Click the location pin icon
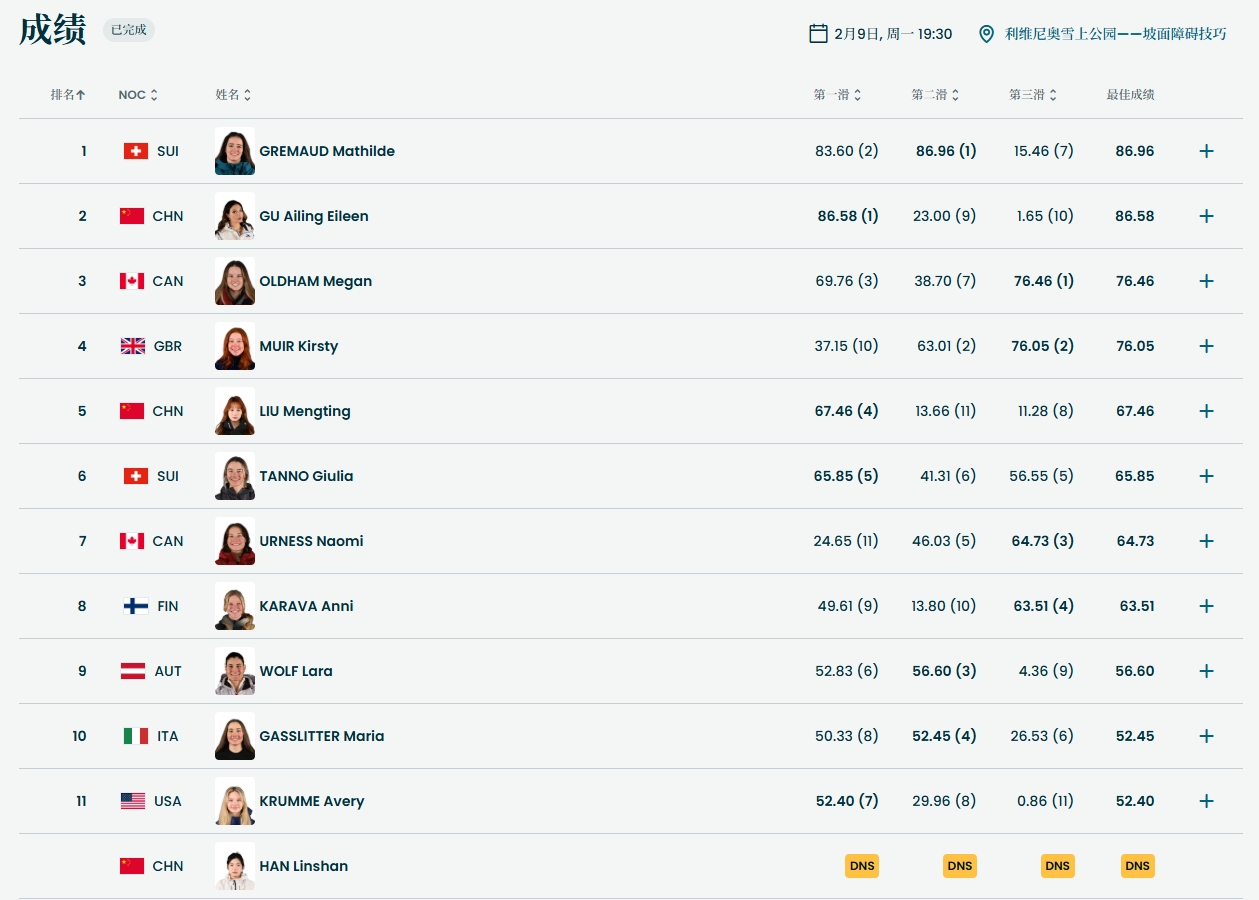Image resolution: width=1259 pixels, height=900 pixels. click(986, 34)
